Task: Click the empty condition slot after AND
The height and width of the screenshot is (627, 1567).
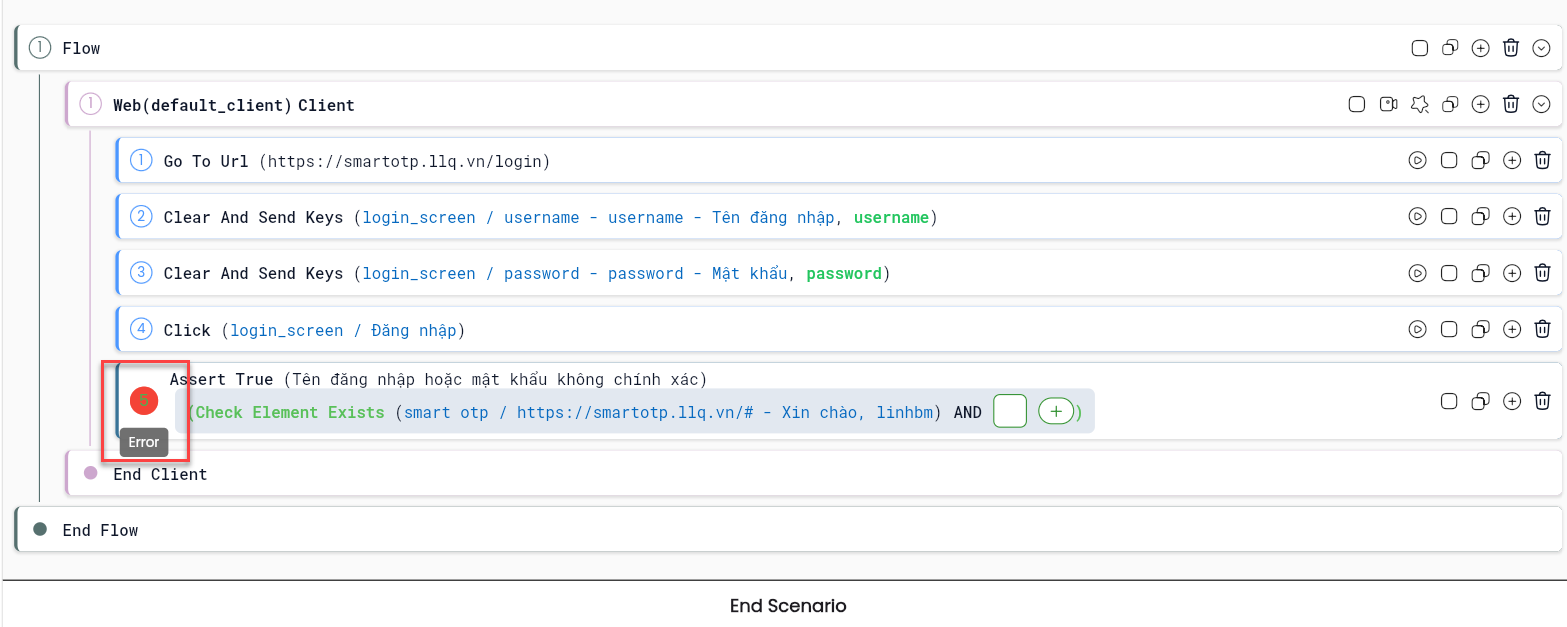Action: 1010,412
